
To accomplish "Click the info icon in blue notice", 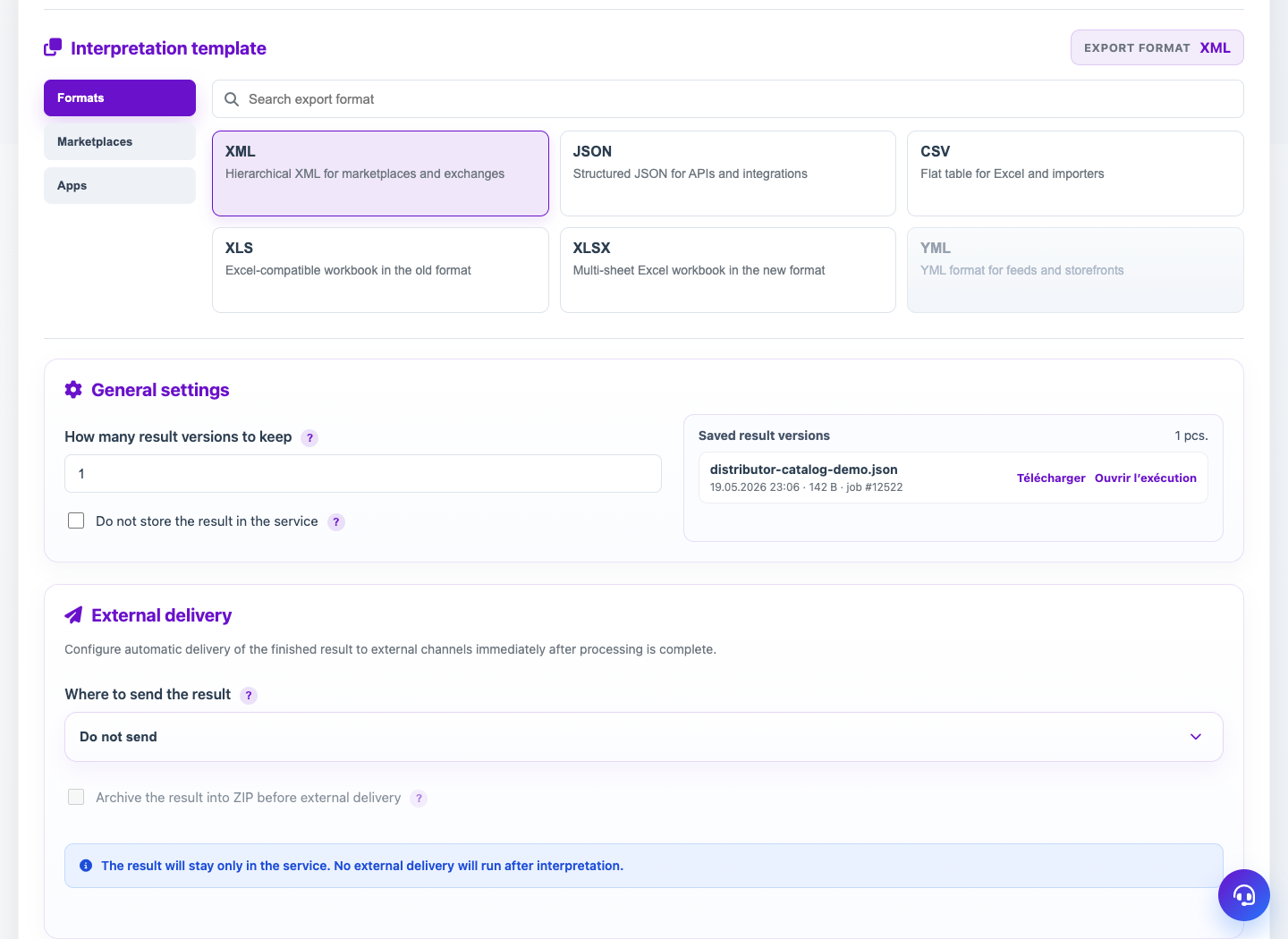I will 86,866.
